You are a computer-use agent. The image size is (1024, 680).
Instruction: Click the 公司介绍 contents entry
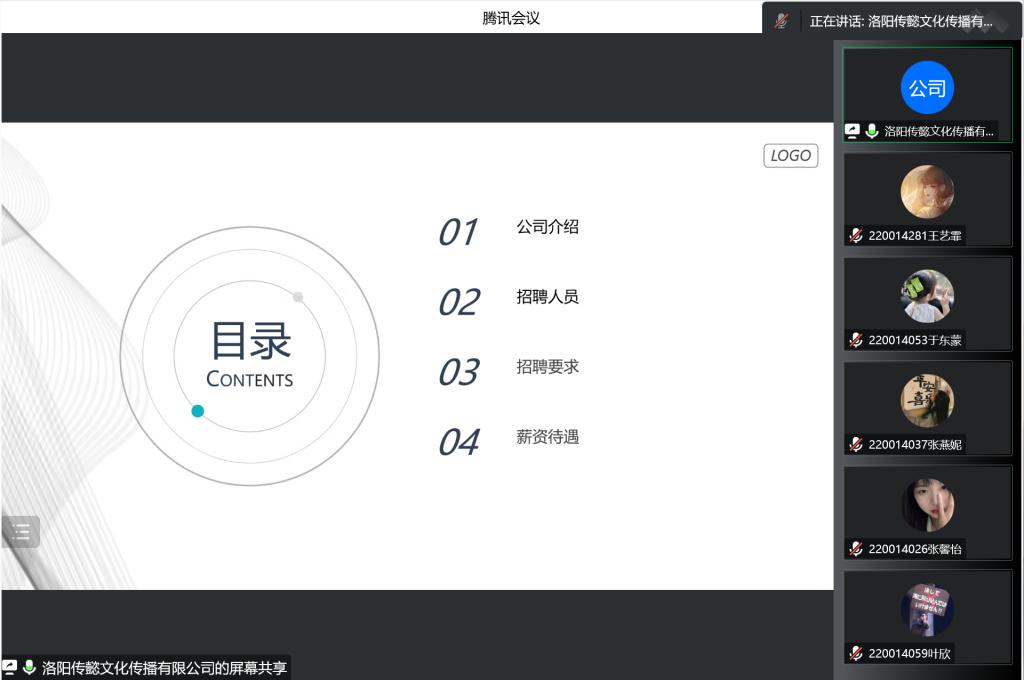click(x=547, y=227)
